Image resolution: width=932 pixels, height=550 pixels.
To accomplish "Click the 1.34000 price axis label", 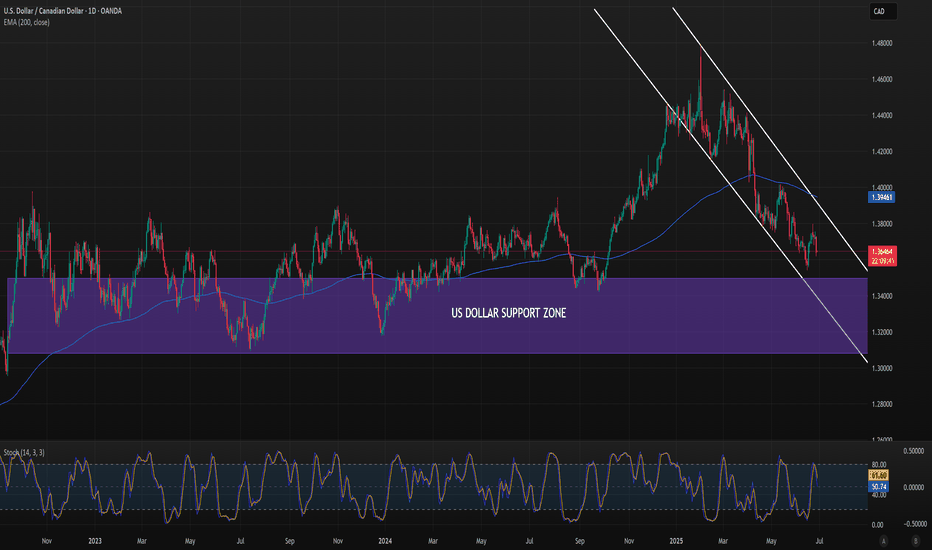I will [882, 296].
